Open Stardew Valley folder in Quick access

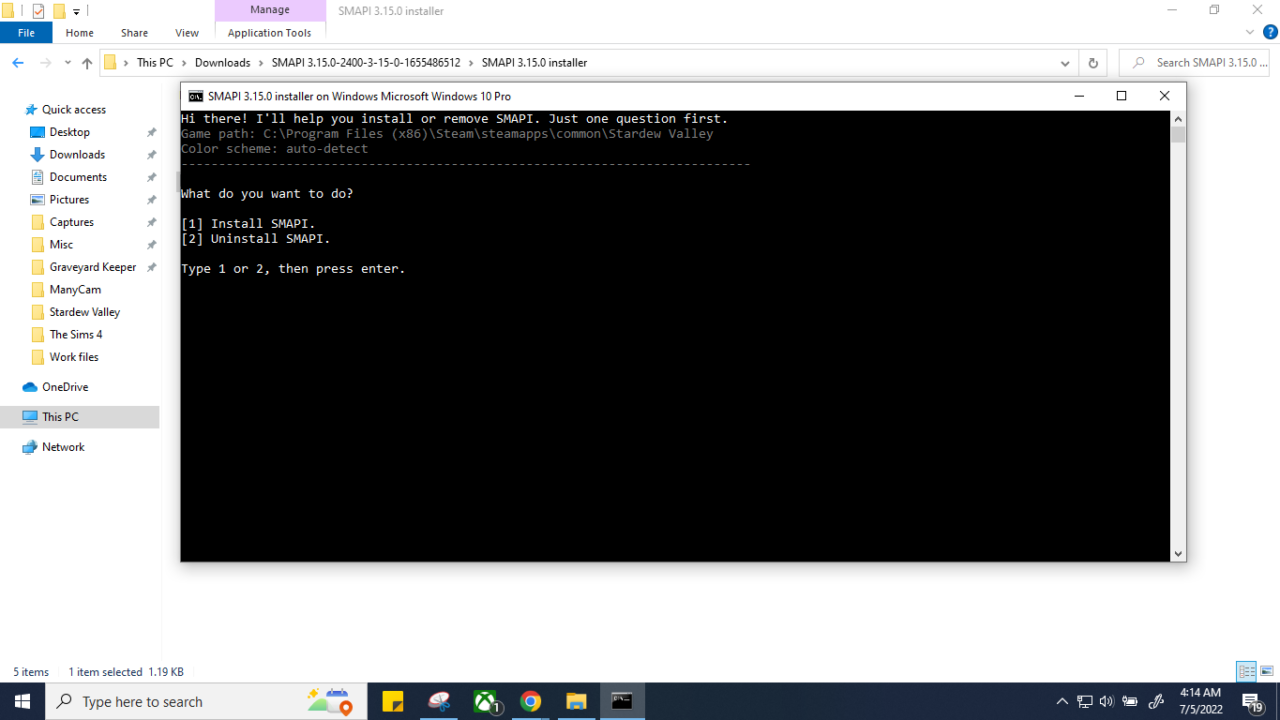(x=84, y=312)
